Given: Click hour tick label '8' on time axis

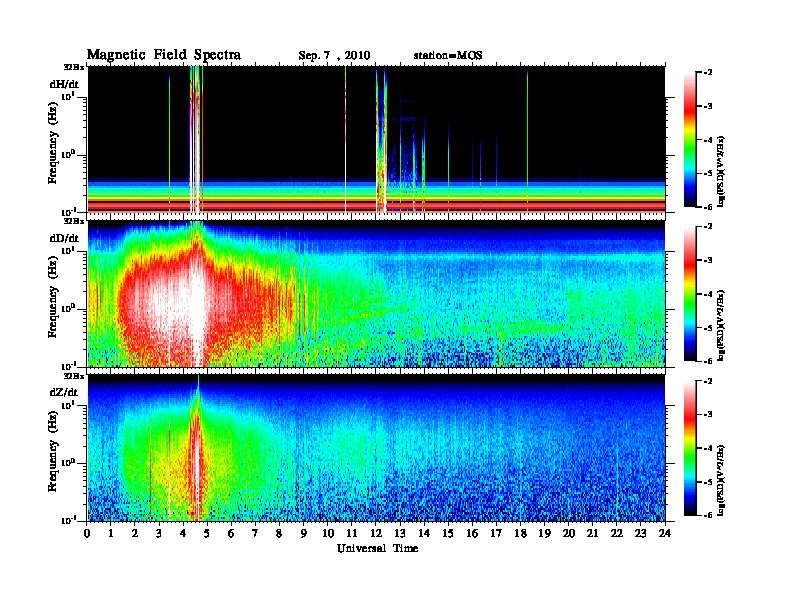Looking at the screenshot, I should click(x=279, y=534).
